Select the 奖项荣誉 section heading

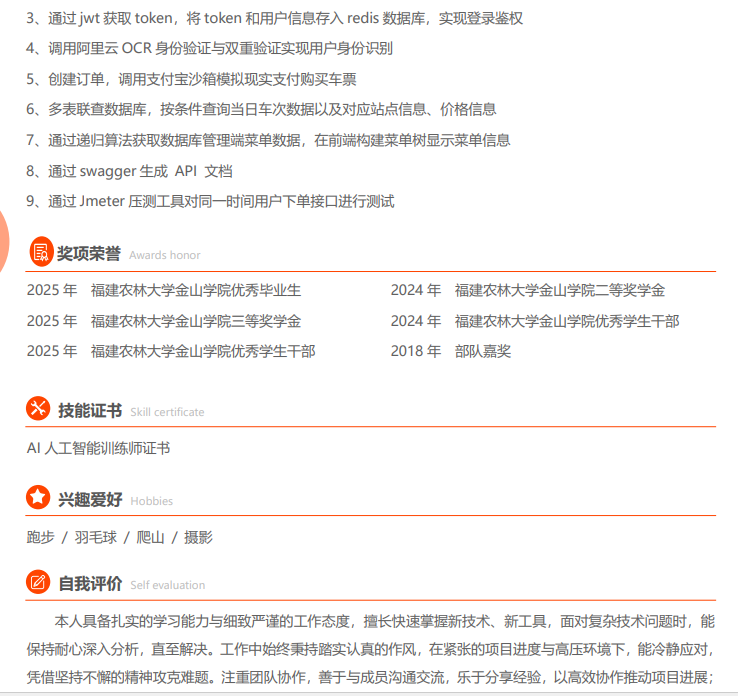pos(89,254)
